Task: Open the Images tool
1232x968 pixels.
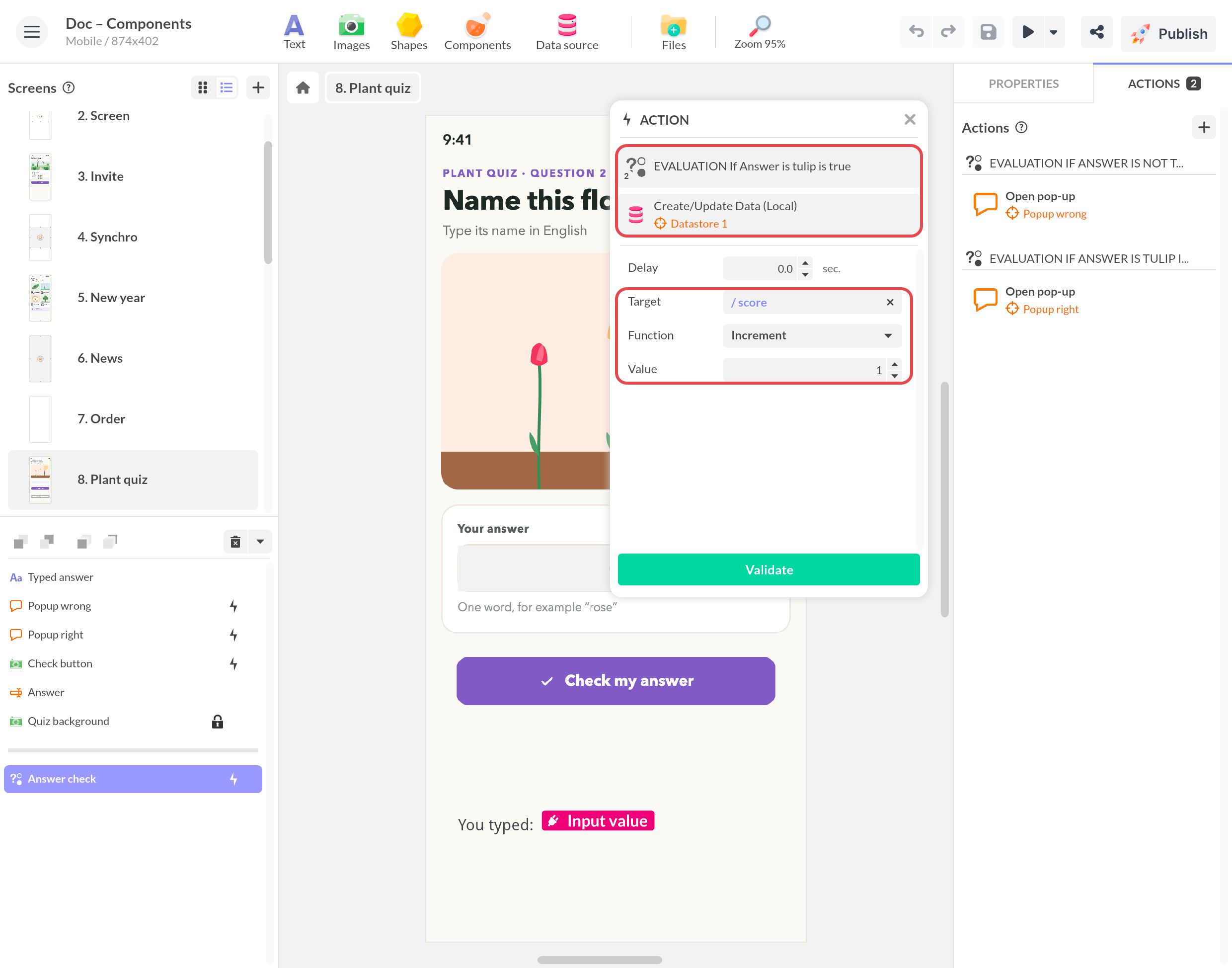Action: [351, 32]
